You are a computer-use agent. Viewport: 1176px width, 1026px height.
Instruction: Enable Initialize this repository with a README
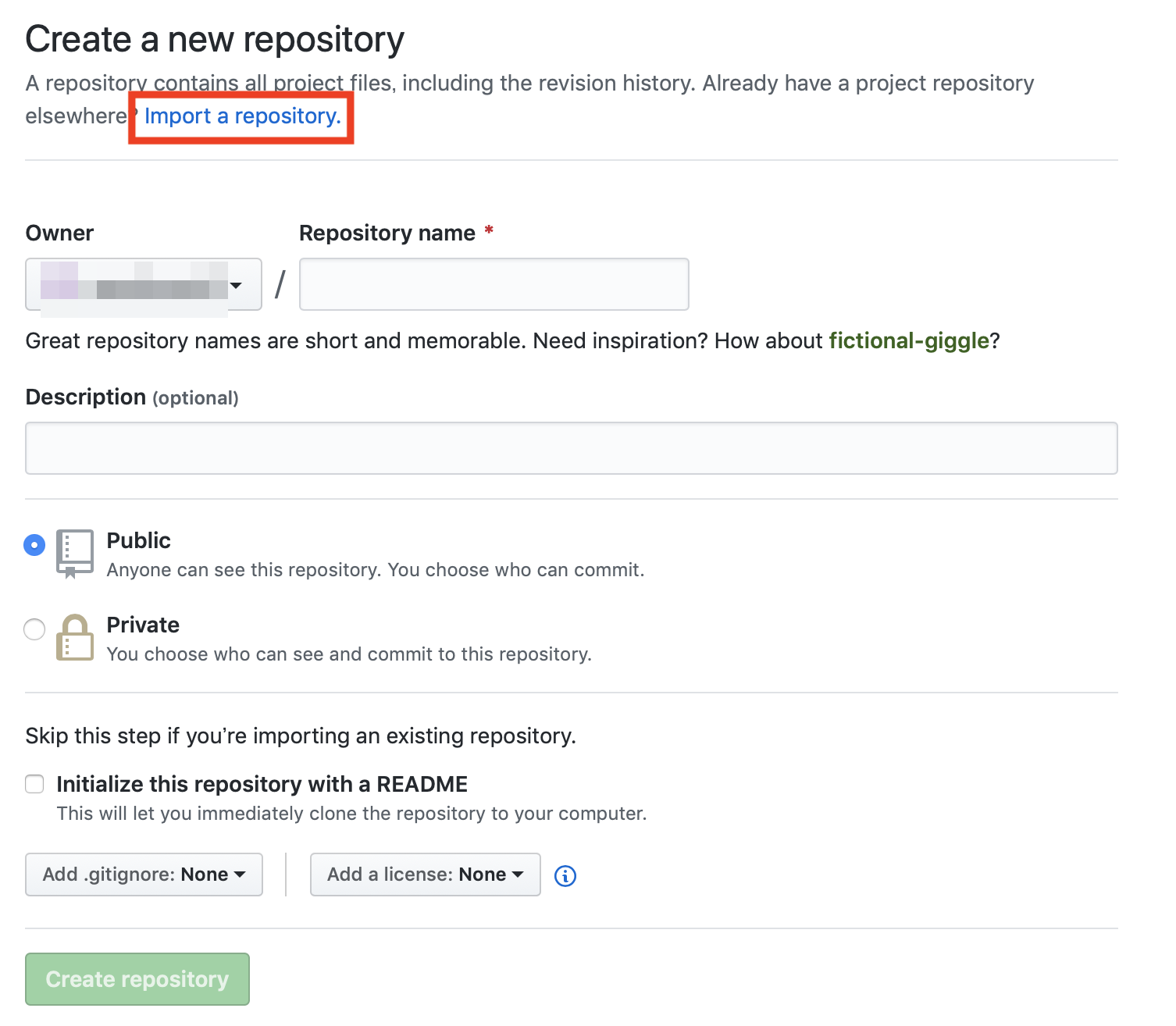click(34, 784)
